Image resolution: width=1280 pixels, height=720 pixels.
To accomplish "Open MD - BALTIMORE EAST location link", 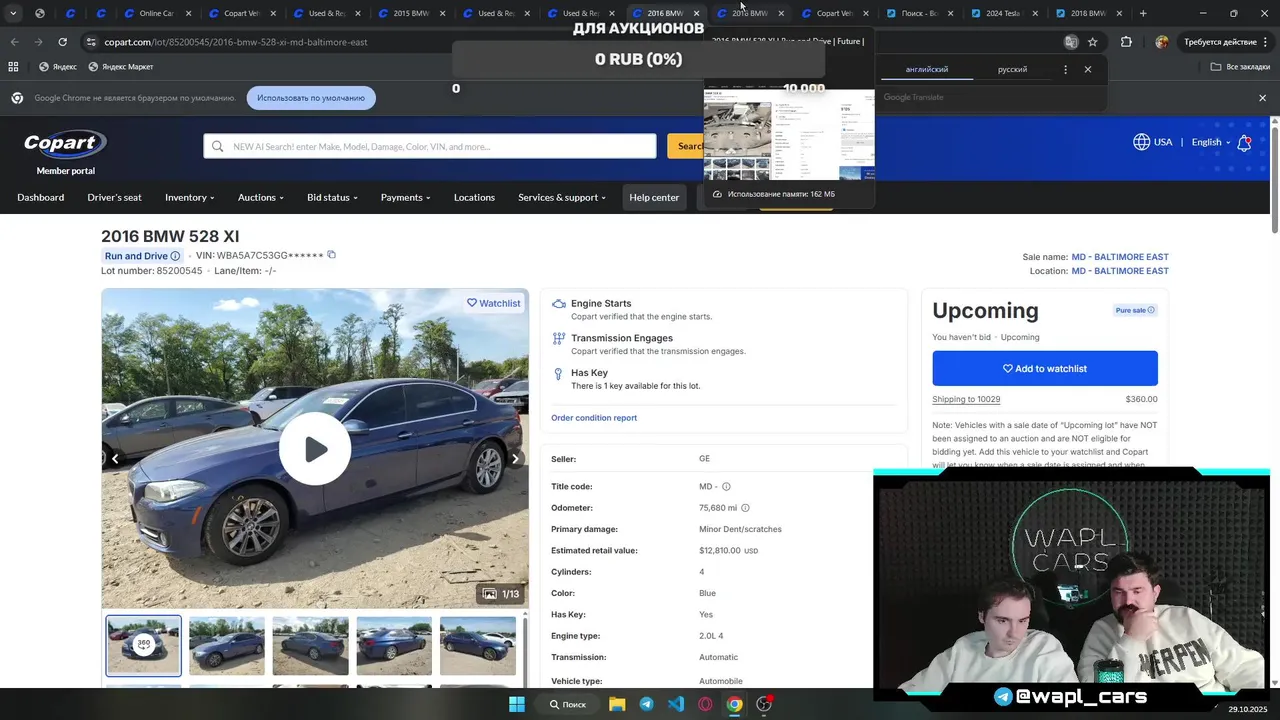I will pos(1120,271).
